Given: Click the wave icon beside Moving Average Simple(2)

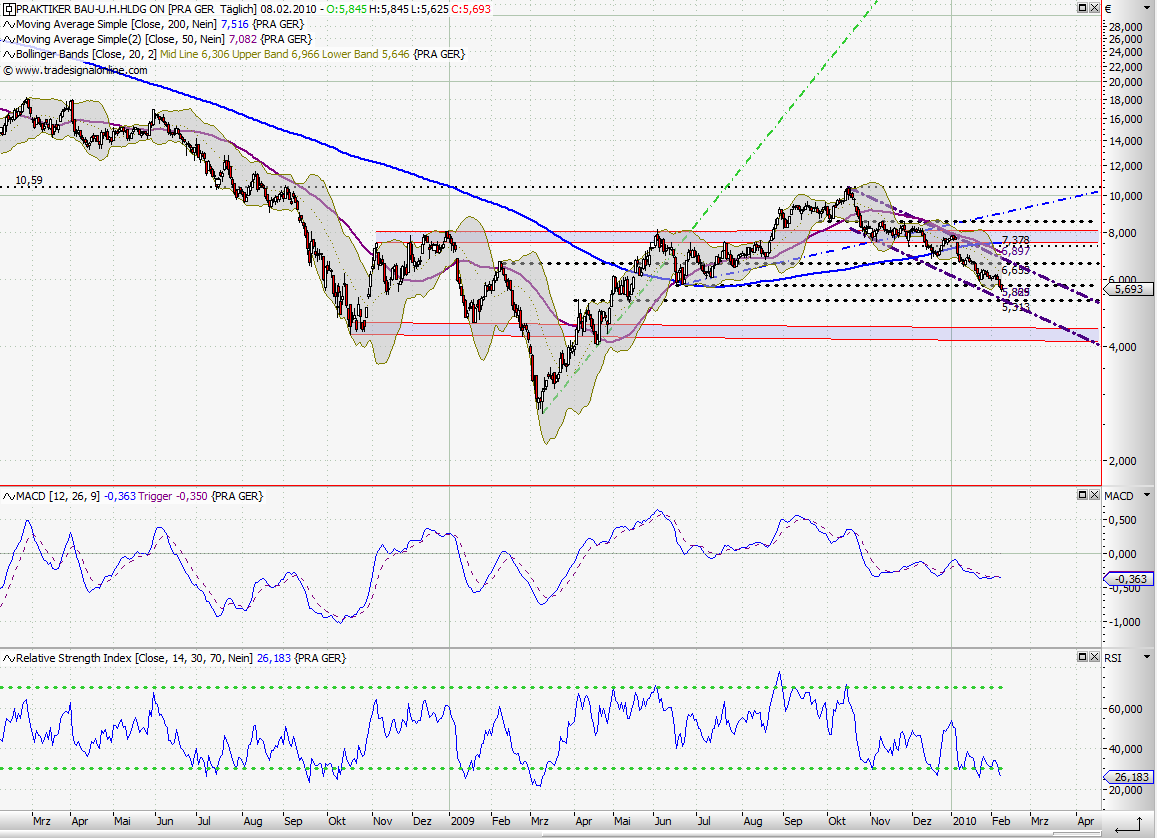Looking at the screenshot, I should [x=9, y=39].
